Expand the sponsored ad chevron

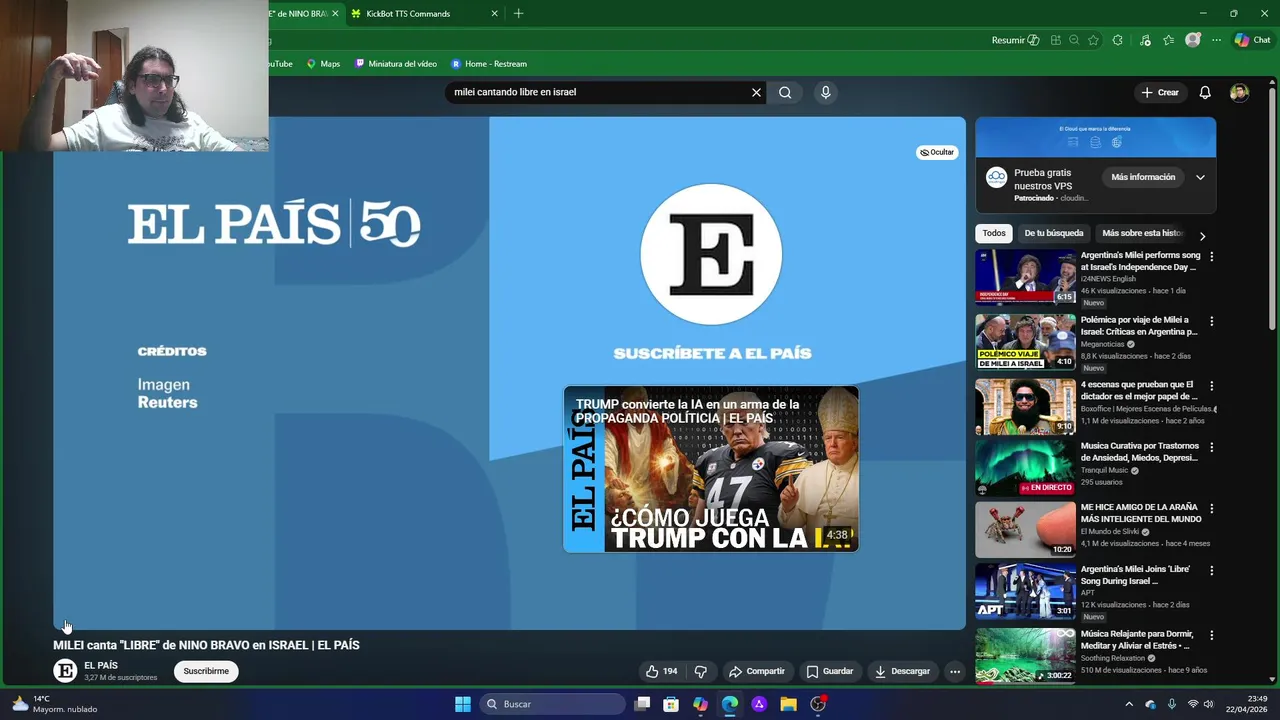1200,177
